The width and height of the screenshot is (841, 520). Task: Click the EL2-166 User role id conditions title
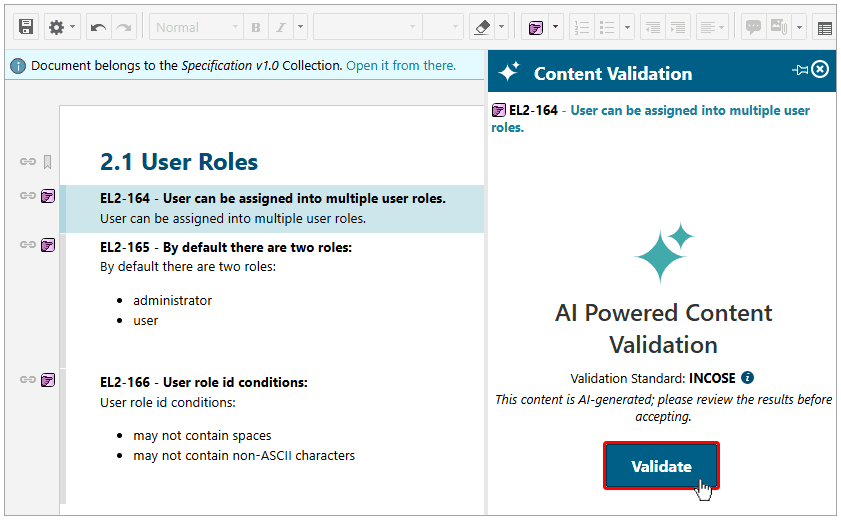[203, 382]
